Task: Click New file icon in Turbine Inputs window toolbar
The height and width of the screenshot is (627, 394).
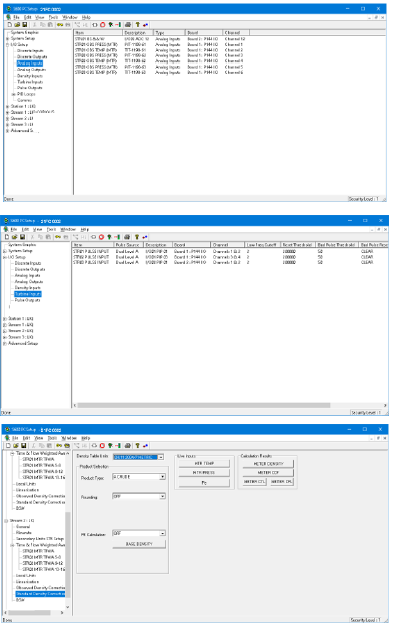Action: pyautogui.click(x=7, y=237)
